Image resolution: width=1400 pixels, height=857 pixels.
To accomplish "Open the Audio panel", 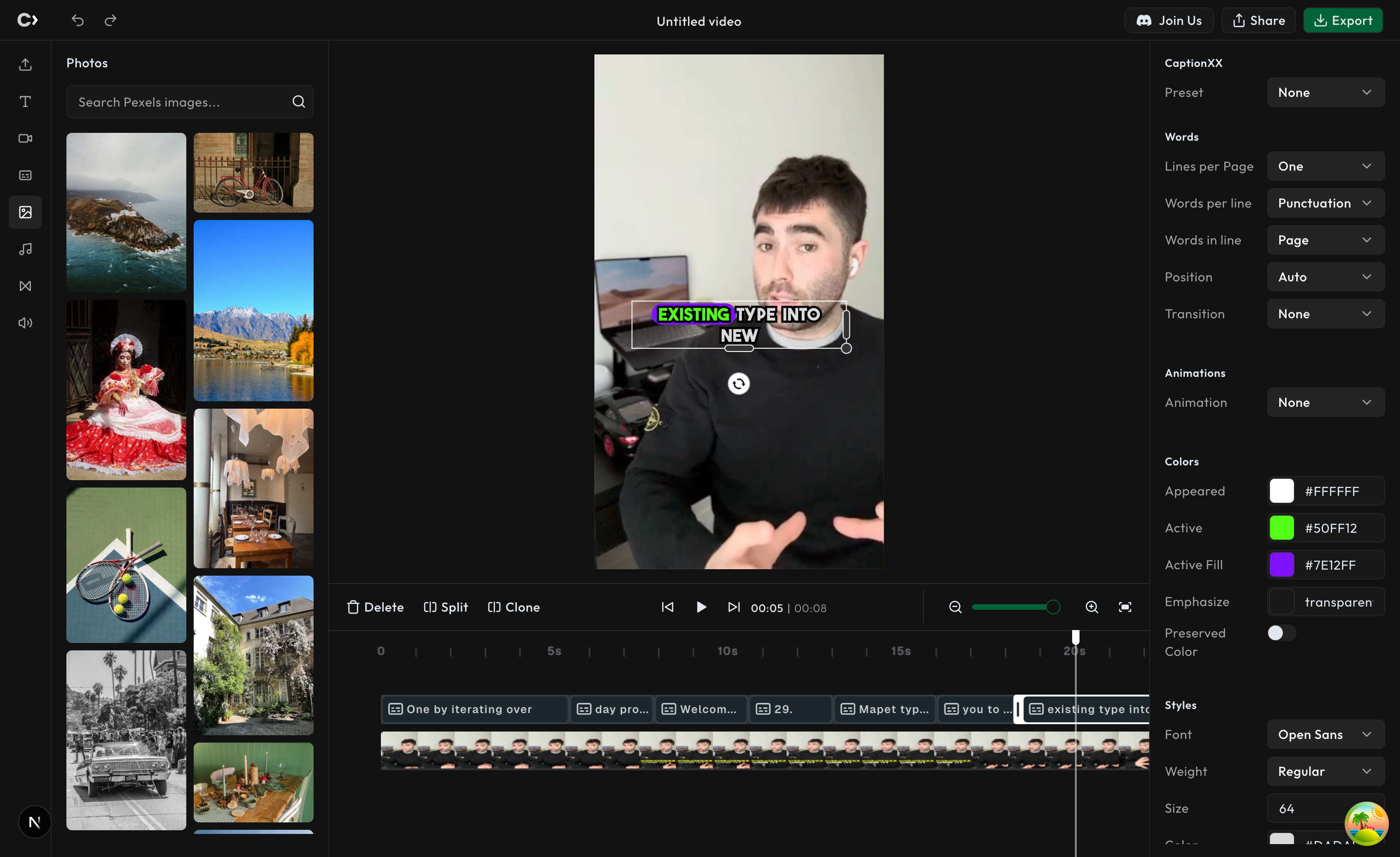I will coord(25,322).
